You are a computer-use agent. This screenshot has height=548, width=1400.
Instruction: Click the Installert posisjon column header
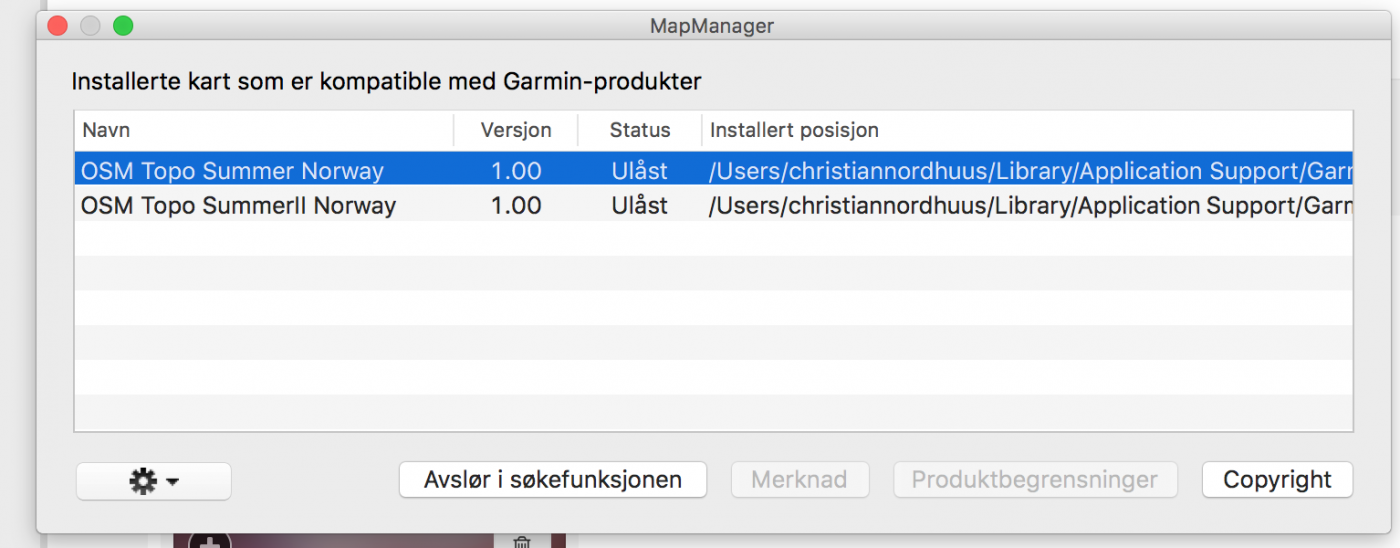[1026, 130]
